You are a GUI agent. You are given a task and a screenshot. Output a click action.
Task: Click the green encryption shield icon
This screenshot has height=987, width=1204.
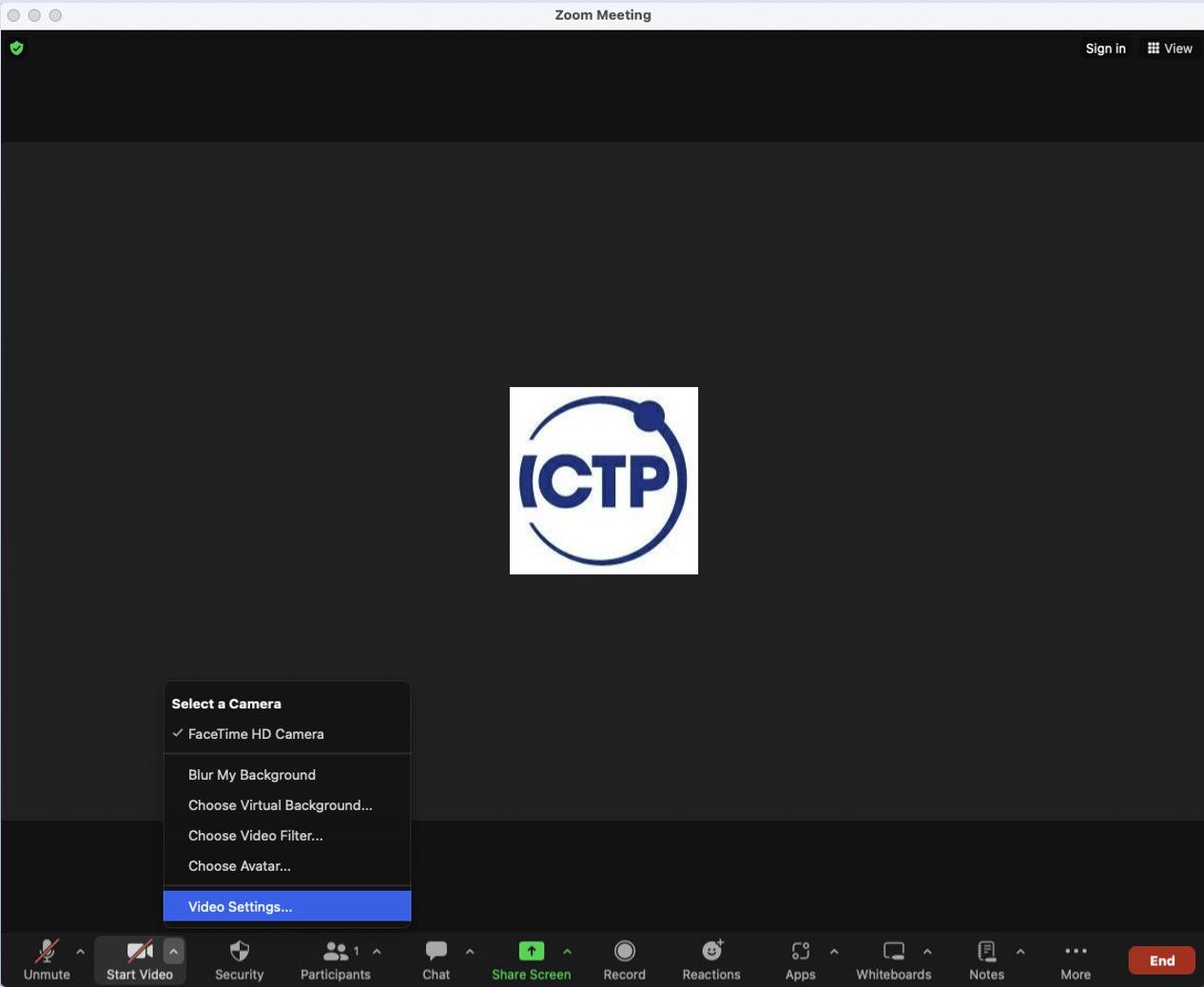16,48
